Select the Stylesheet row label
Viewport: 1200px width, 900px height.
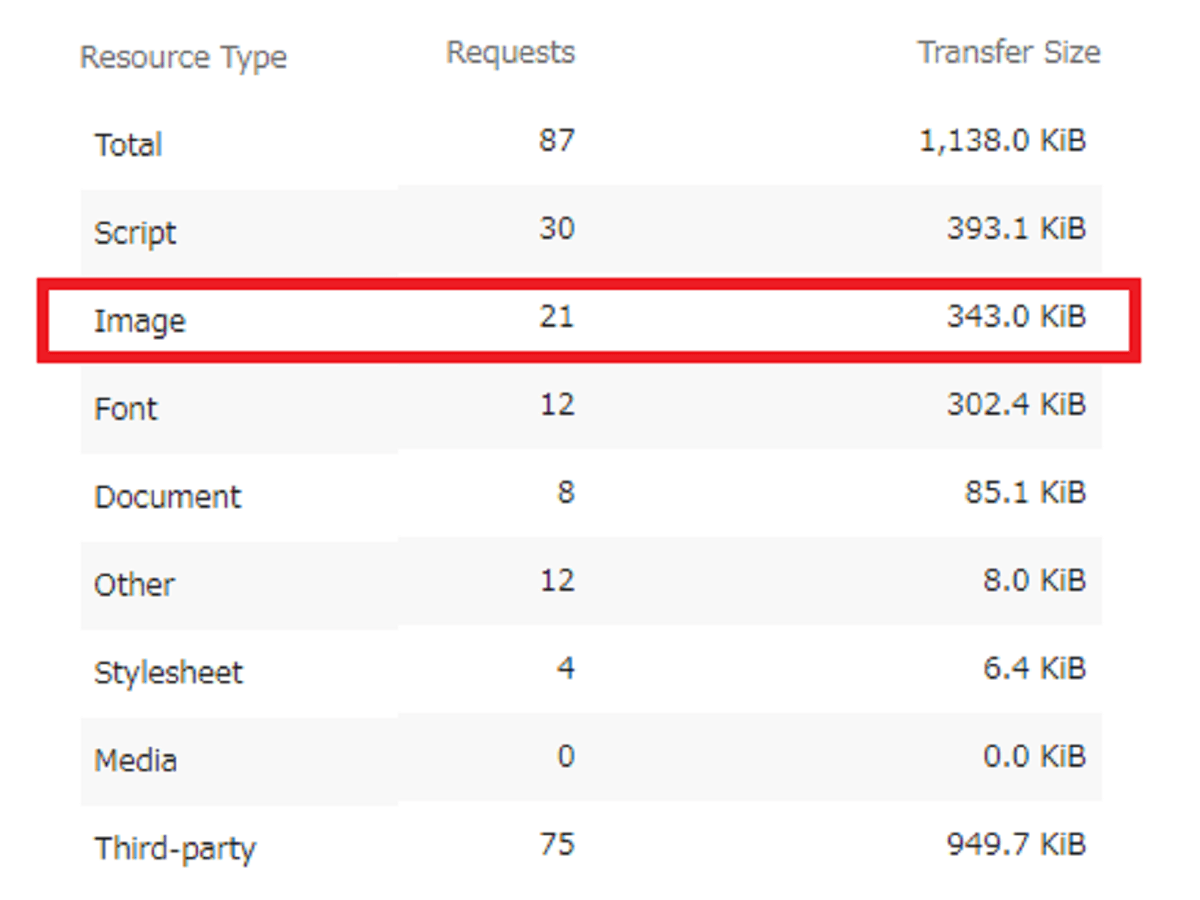point(168,673)
